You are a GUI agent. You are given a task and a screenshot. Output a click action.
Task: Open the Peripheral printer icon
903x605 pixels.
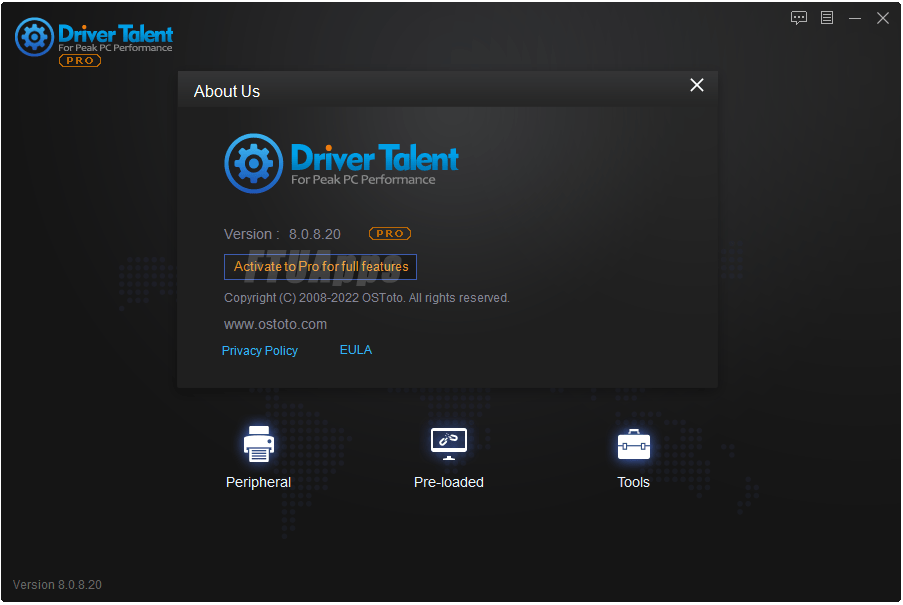click(x=259, y=444)
